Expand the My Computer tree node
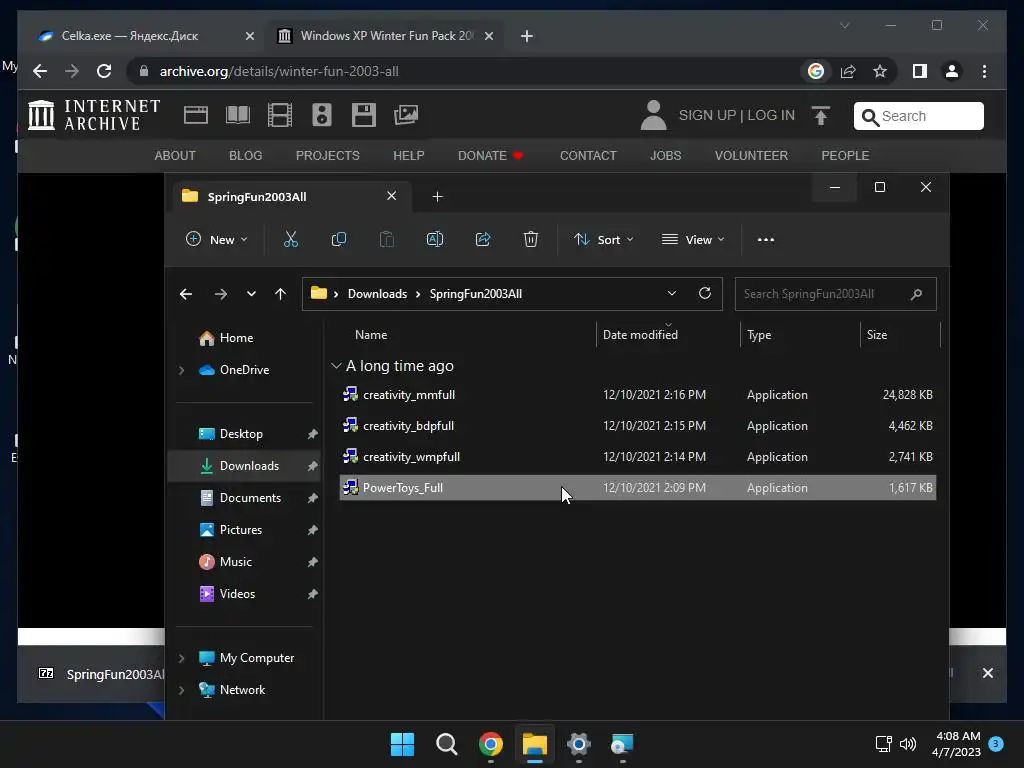Screen dimensions: 1024x768 (182, 658)
